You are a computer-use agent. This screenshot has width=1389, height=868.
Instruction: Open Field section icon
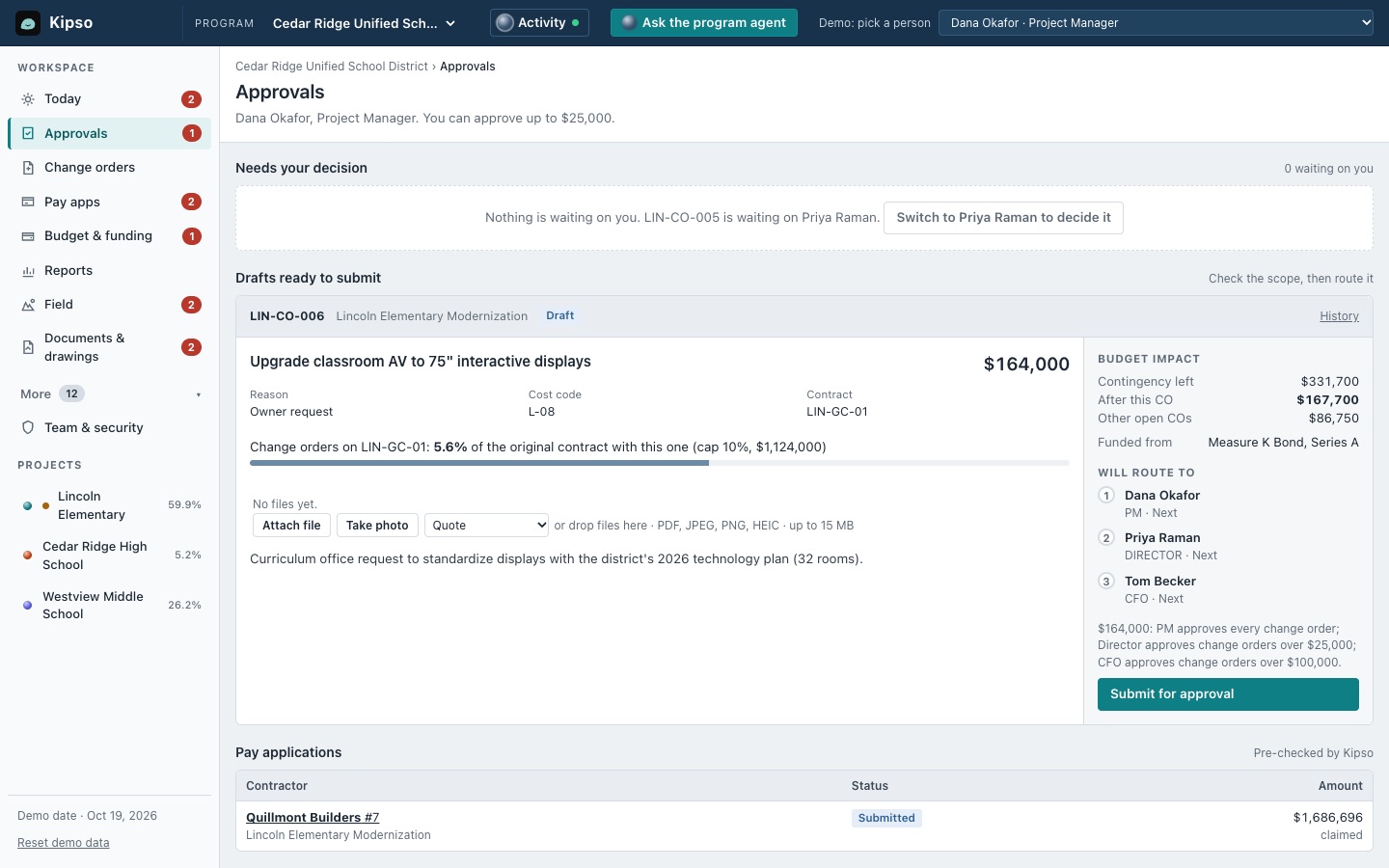pyautogui.click(x=28, y=305)
